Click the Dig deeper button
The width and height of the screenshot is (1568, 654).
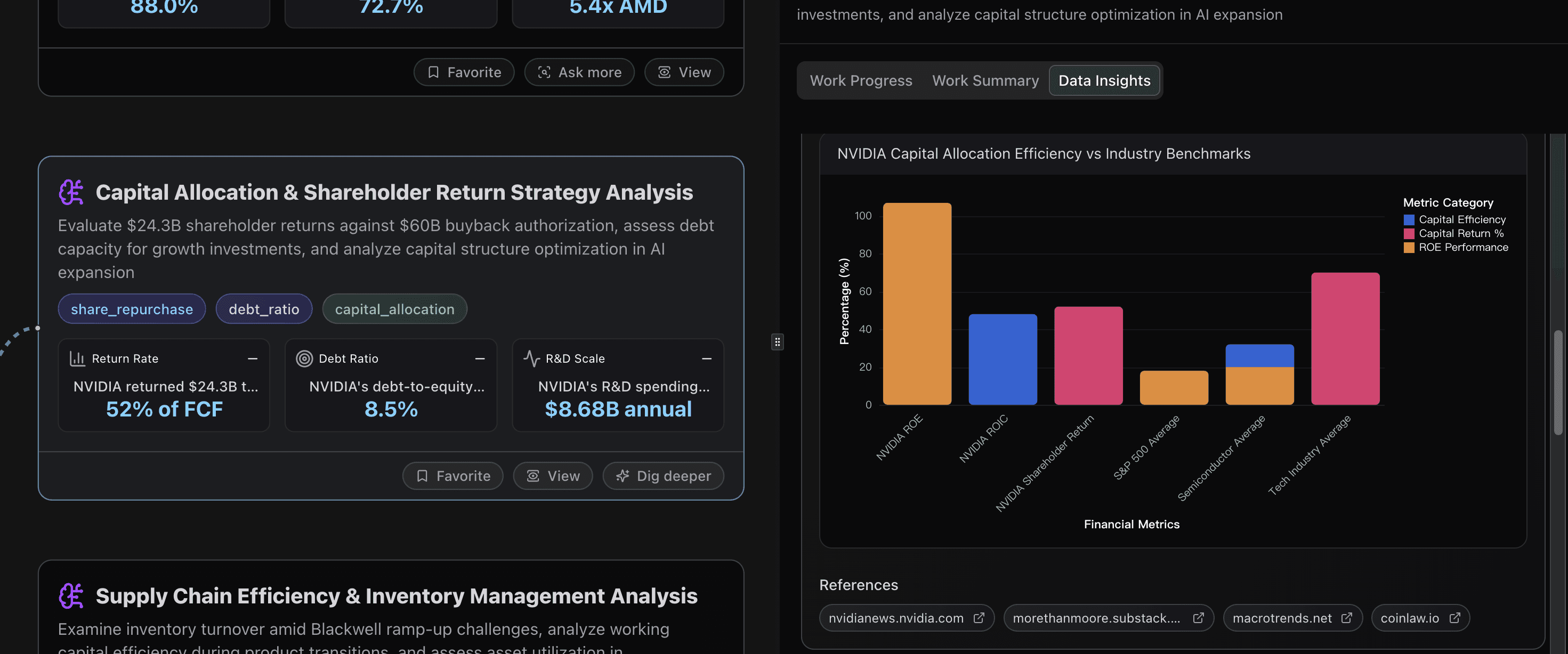(x=663, y=476)
